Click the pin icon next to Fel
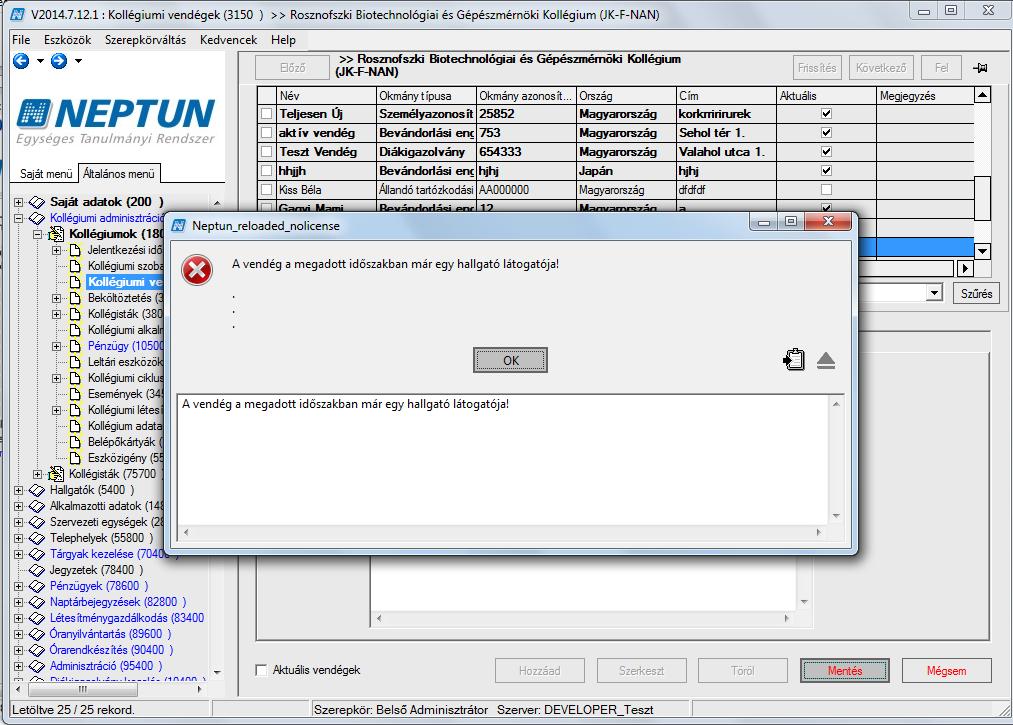The height and width of the screenshot is (725, 1013). pyautogui.click(x=980, y=68)
